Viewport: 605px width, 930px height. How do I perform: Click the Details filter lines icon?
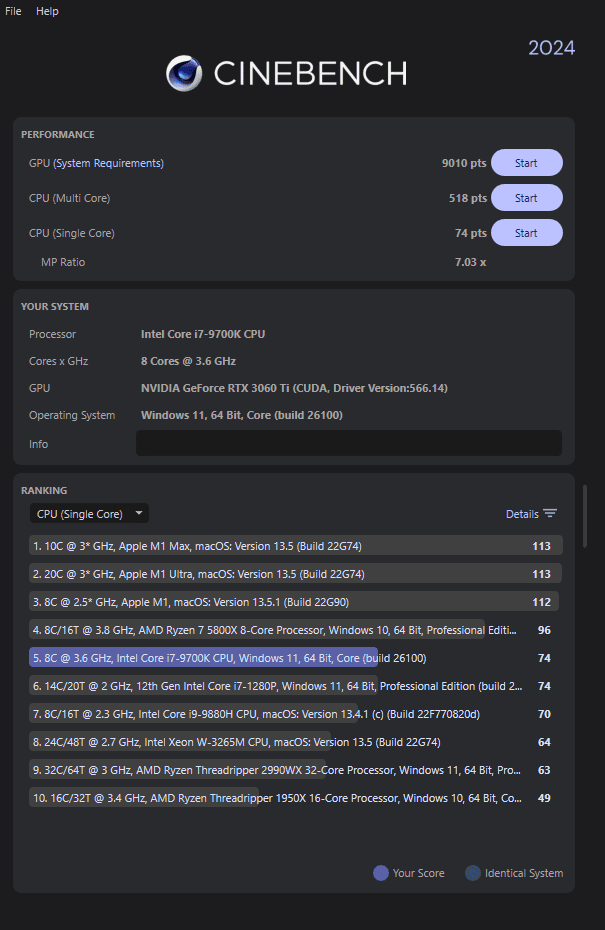point(550,514)
